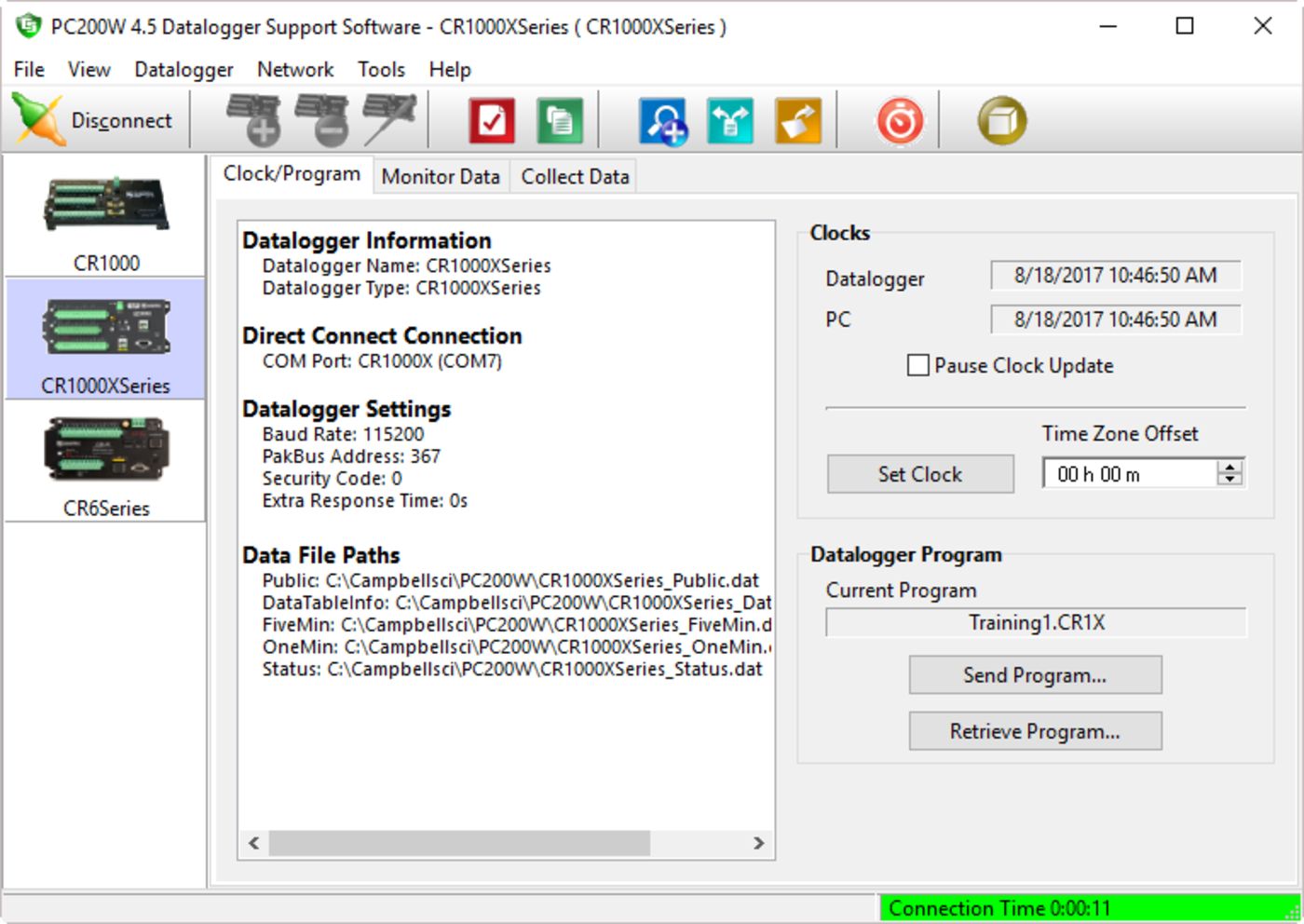Click the PC clock time field

tap(1116, 319)
